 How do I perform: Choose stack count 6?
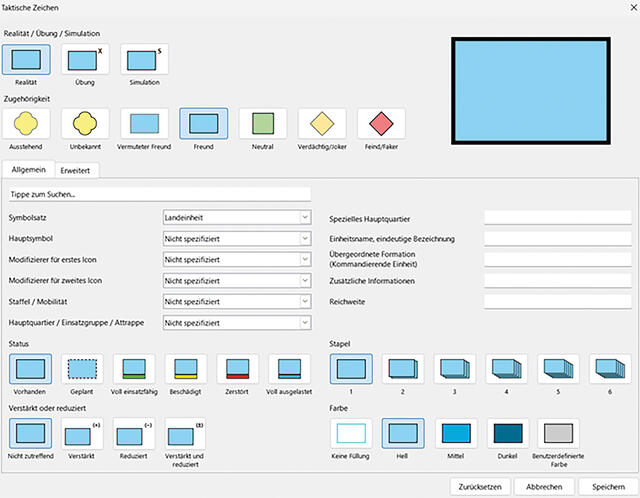(x=610, y=369)
